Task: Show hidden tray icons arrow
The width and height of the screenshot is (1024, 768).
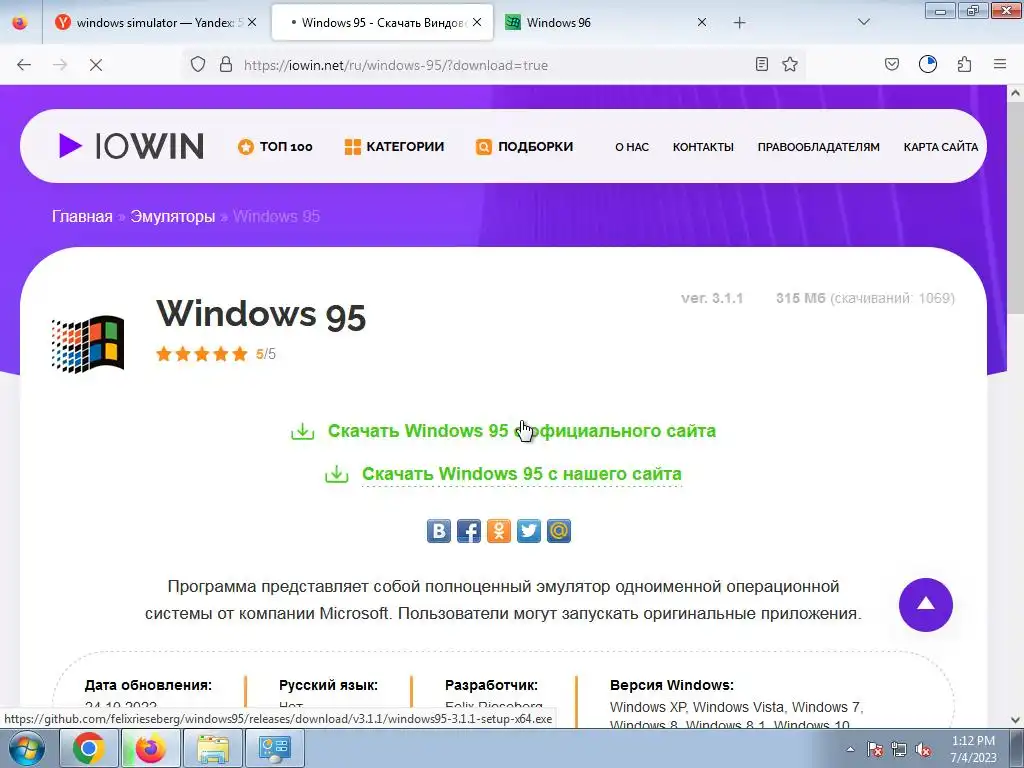Action: [850, 749]
